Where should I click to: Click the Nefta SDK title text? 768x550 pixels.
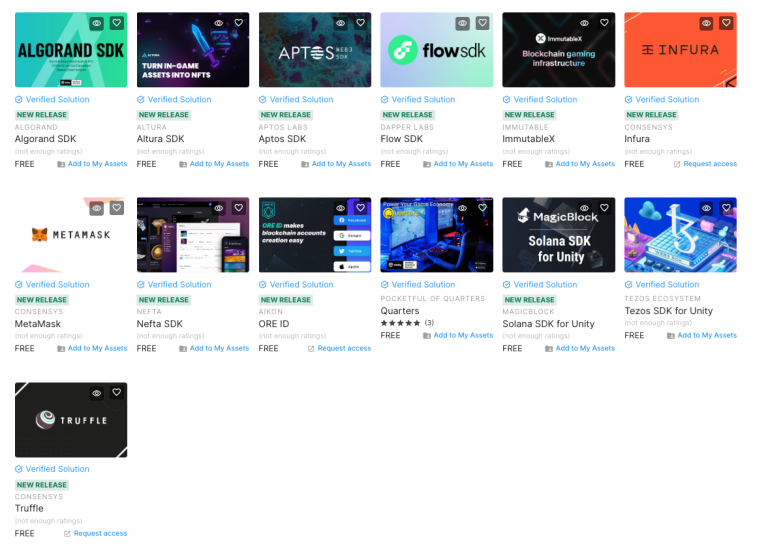point(160,324)
